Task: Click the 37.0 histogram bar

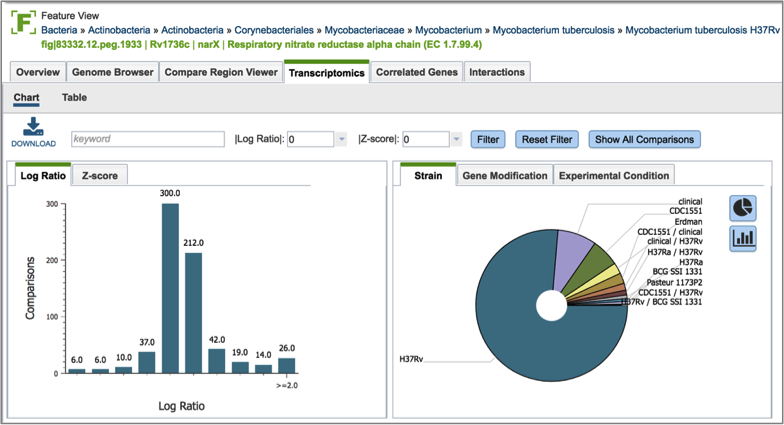Action: 146,362
